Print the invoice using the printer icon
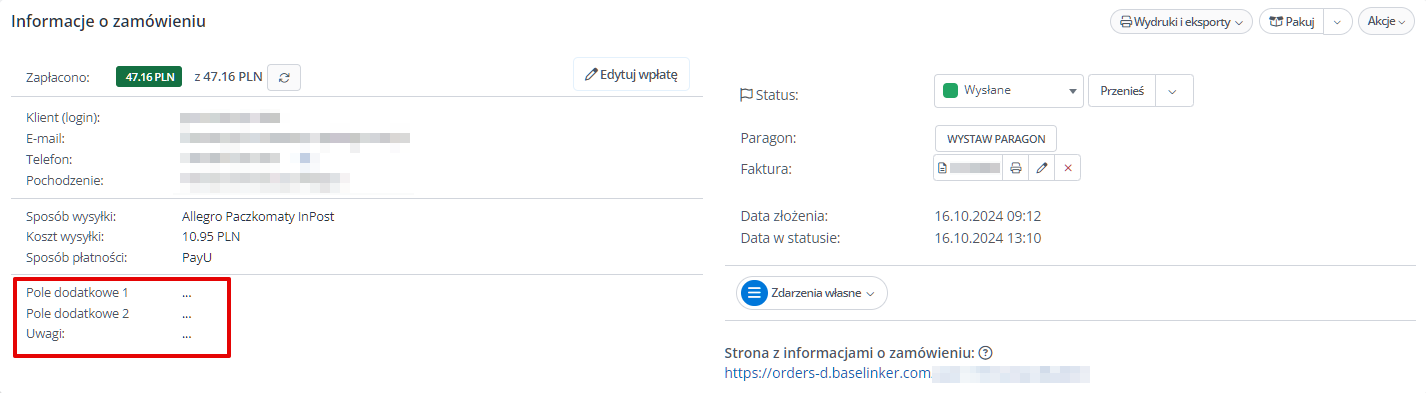 pyautogui.click(x=1015, y=168)
